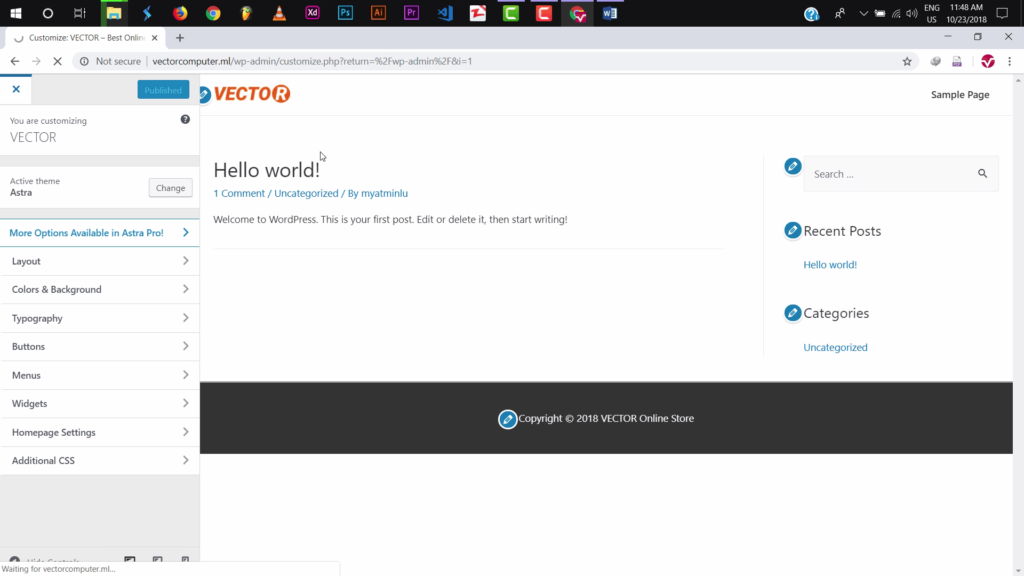The image size is (1024, 576).
Task: Click the search magnifier icon
Action: click(982, 174)
